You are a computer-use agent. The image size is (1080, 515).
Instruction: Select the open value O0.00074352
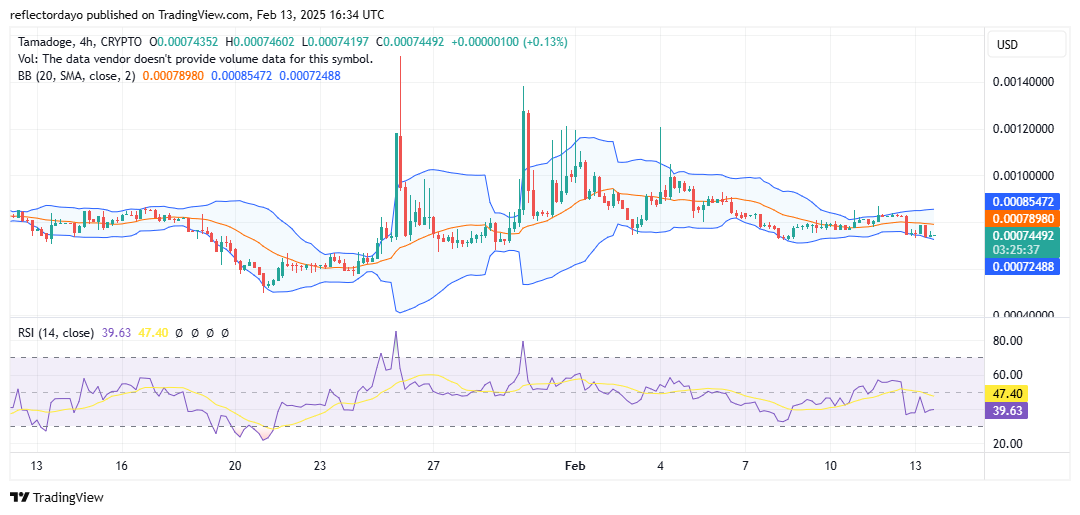tap(183, 42)
